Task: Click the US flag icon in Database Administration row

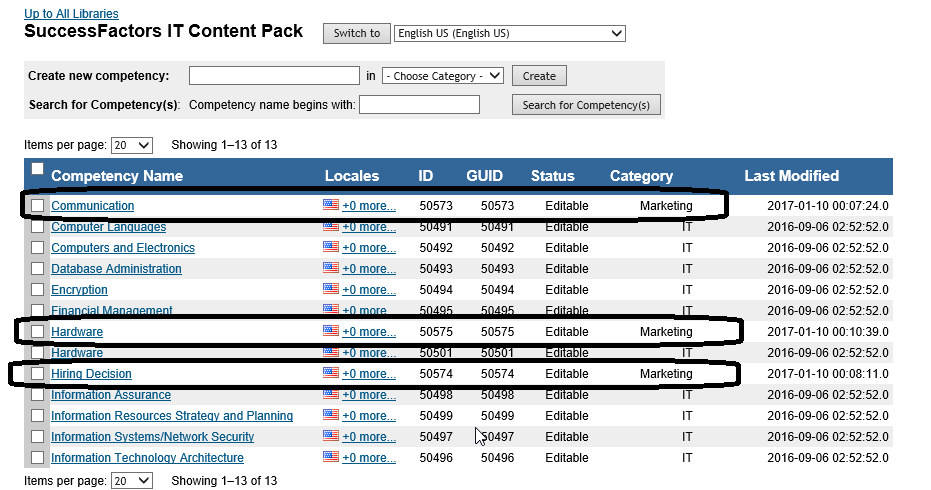Action: [331, 268]
